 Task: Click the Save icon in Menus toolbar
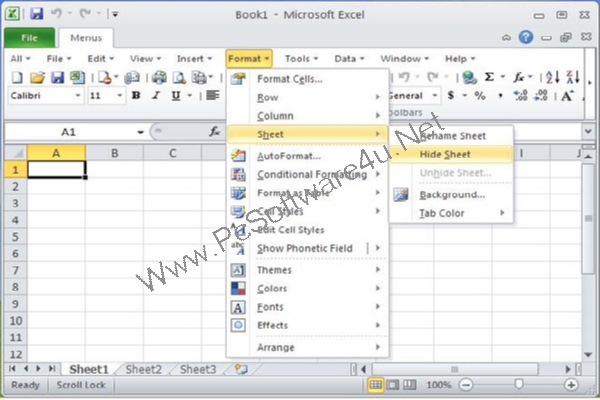click(57, 78)
